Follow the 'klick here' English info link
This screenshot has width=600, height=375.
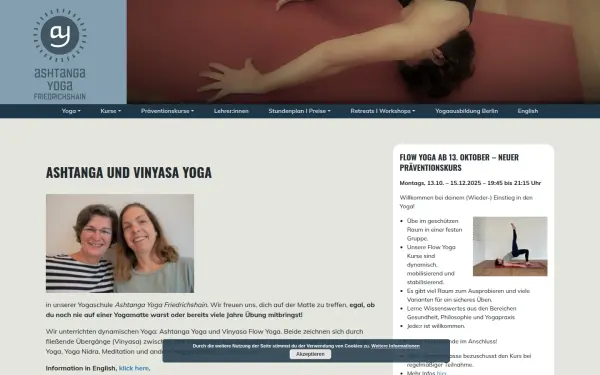134,368
